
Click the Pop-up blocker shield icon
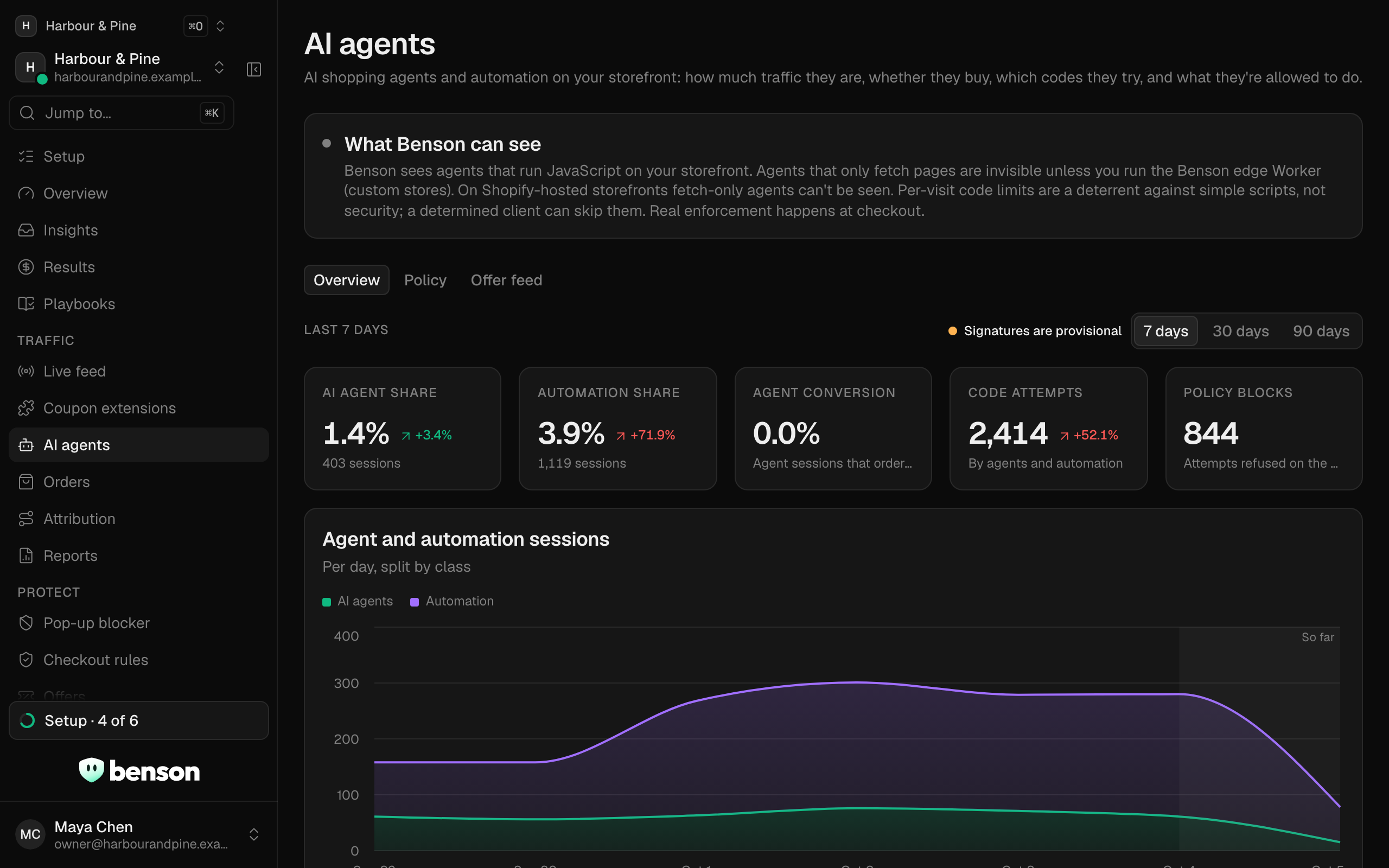(x=26, y=623)
